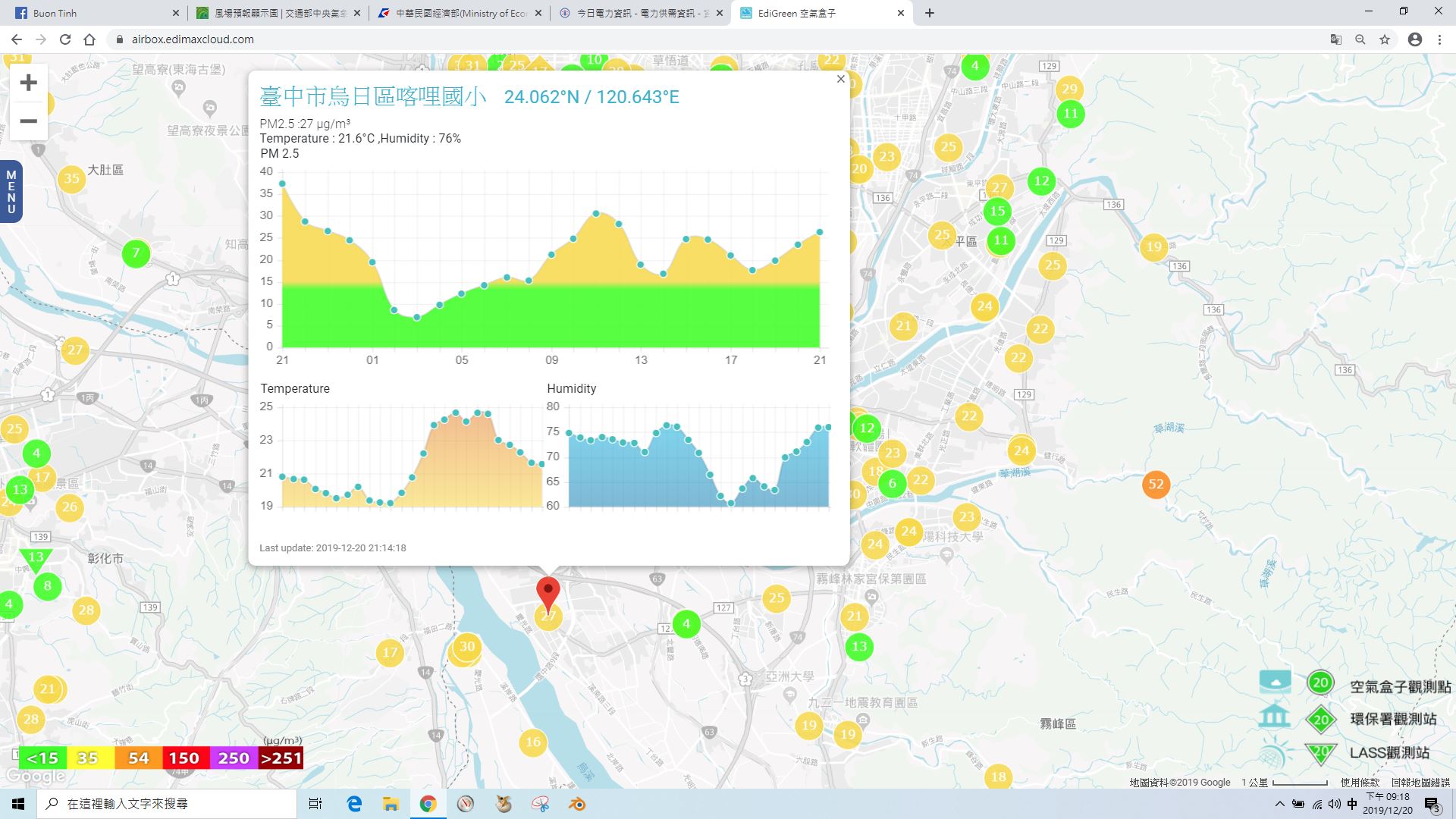Launch Microsoft Edge from the taskbar
The height and width of the screenshot is (819, 1456).
[x=354, y=804]
